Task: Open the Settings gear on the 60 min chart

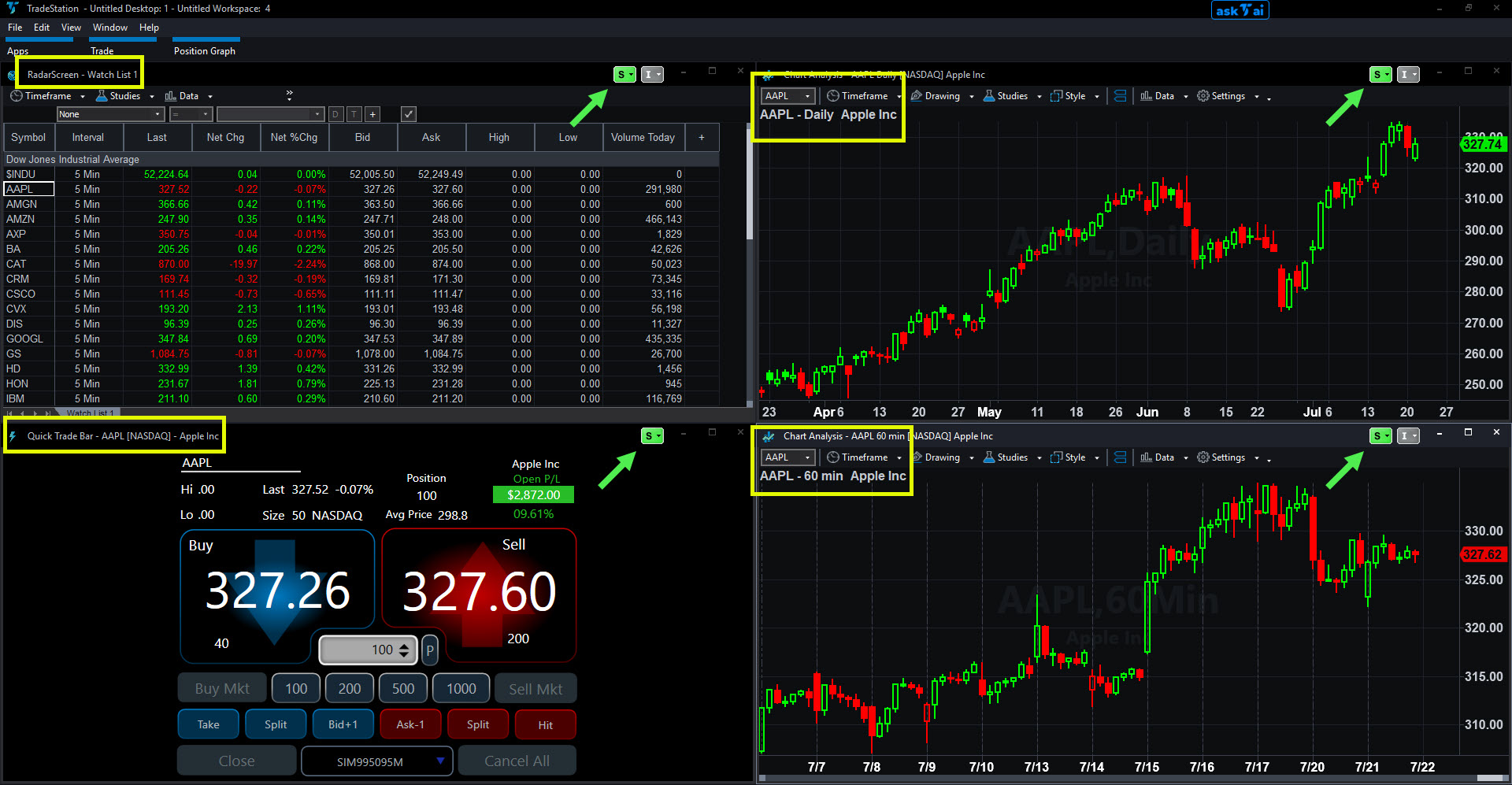Action: (x=1203, y=457)
